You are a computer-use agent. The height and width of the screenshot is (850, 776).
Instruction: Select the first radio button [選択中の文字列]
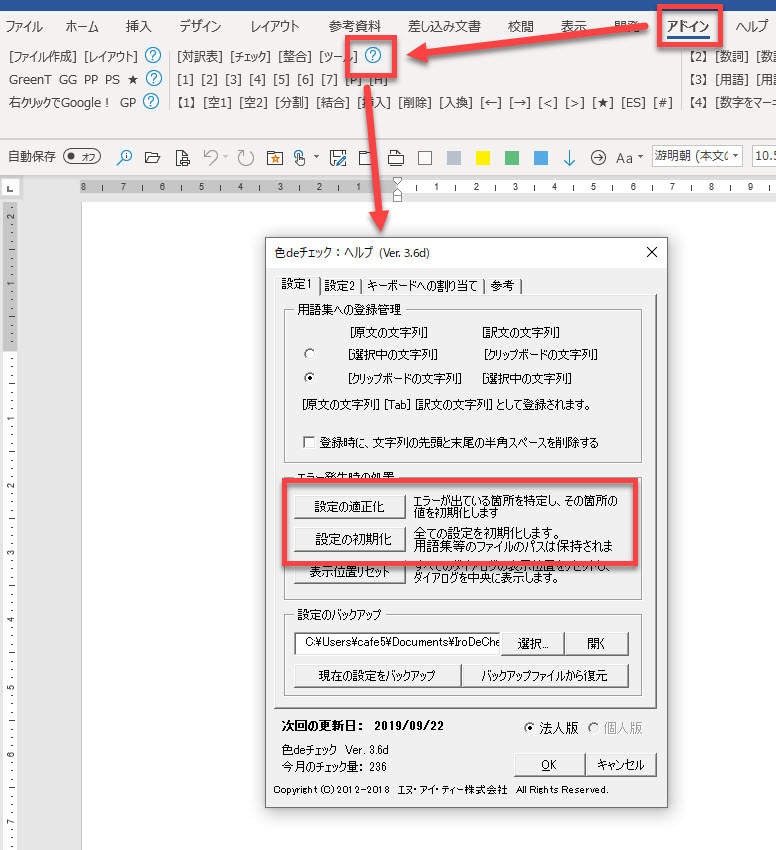click(x=309, y=354)
